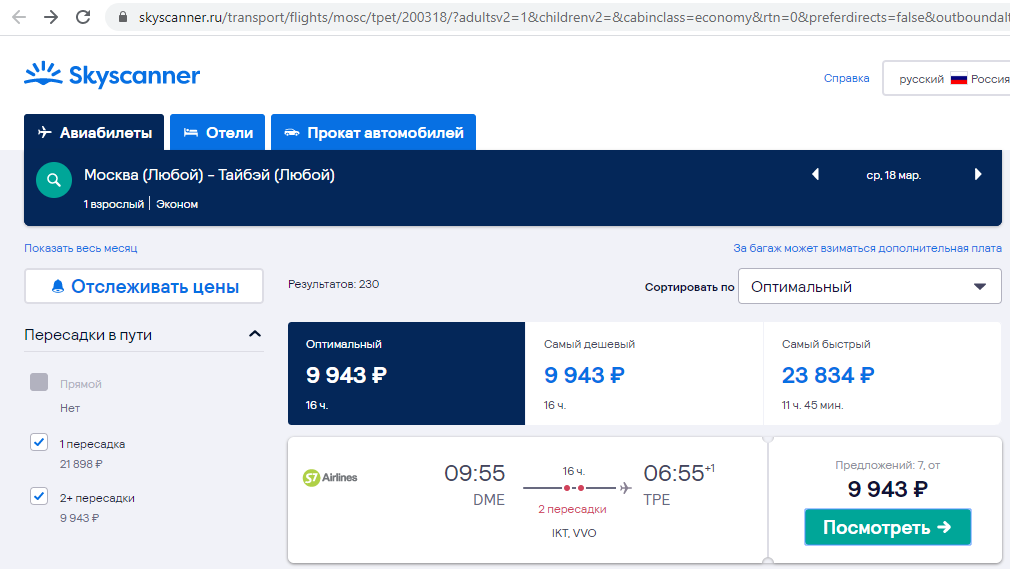Select the 'Самый быстрый' price option
Image resolution: width=1010 pixels, height=569 pixels.
pyautogui.click(x=881, y=373)
